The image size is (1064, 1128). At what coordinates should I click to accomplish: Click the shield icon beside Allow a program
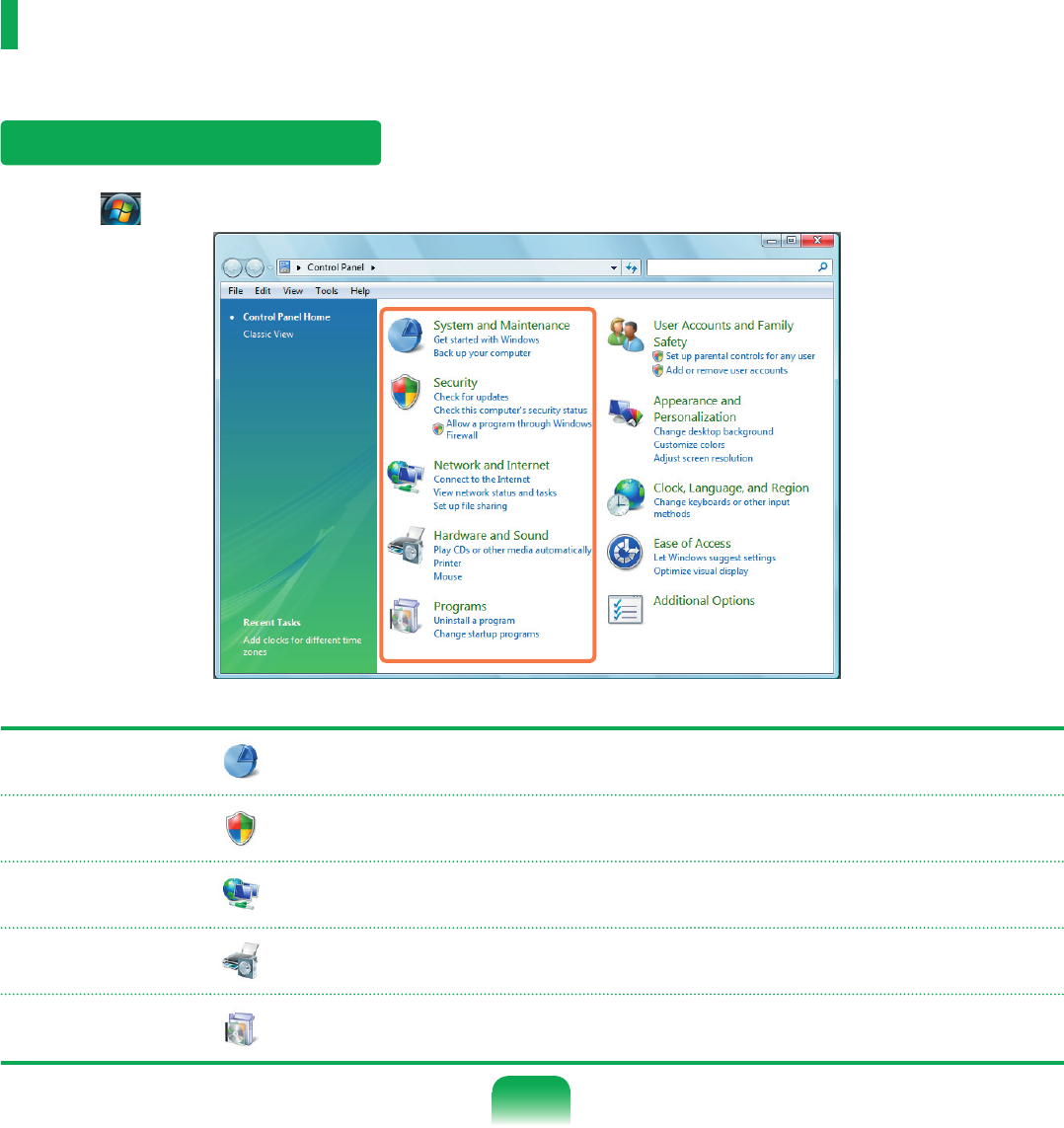438,428
